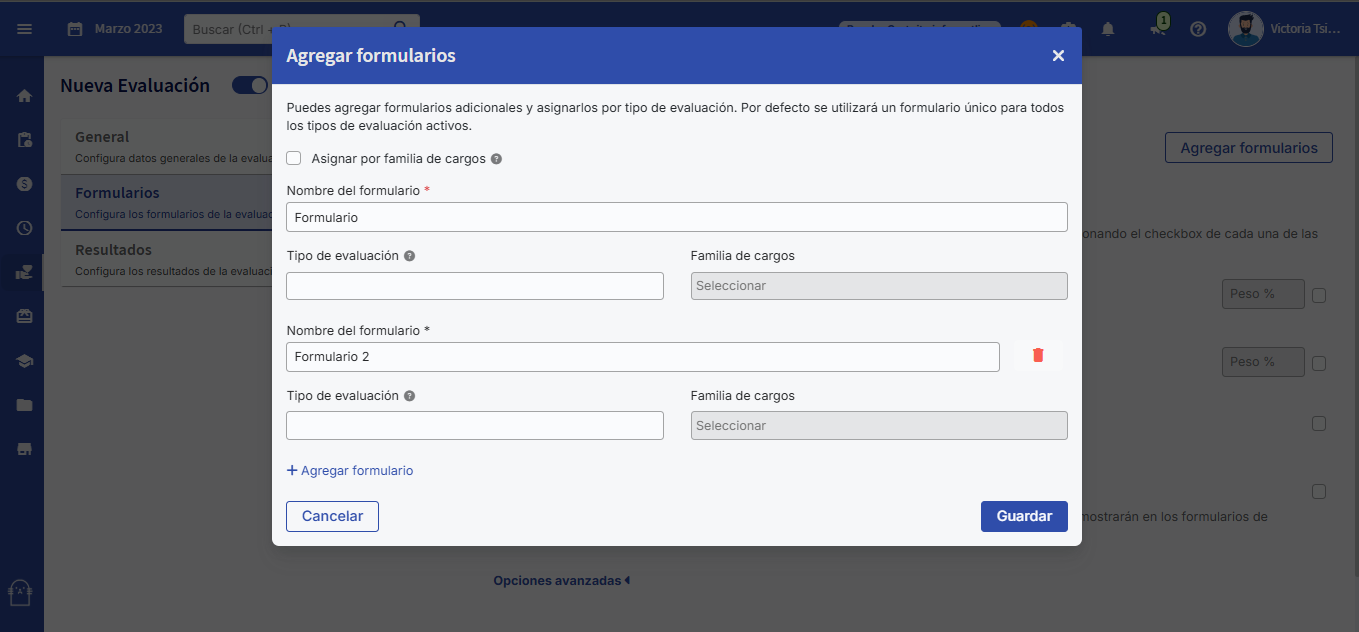Enable Asignar por familia de cargos checkbox

[x=294, y=158]
